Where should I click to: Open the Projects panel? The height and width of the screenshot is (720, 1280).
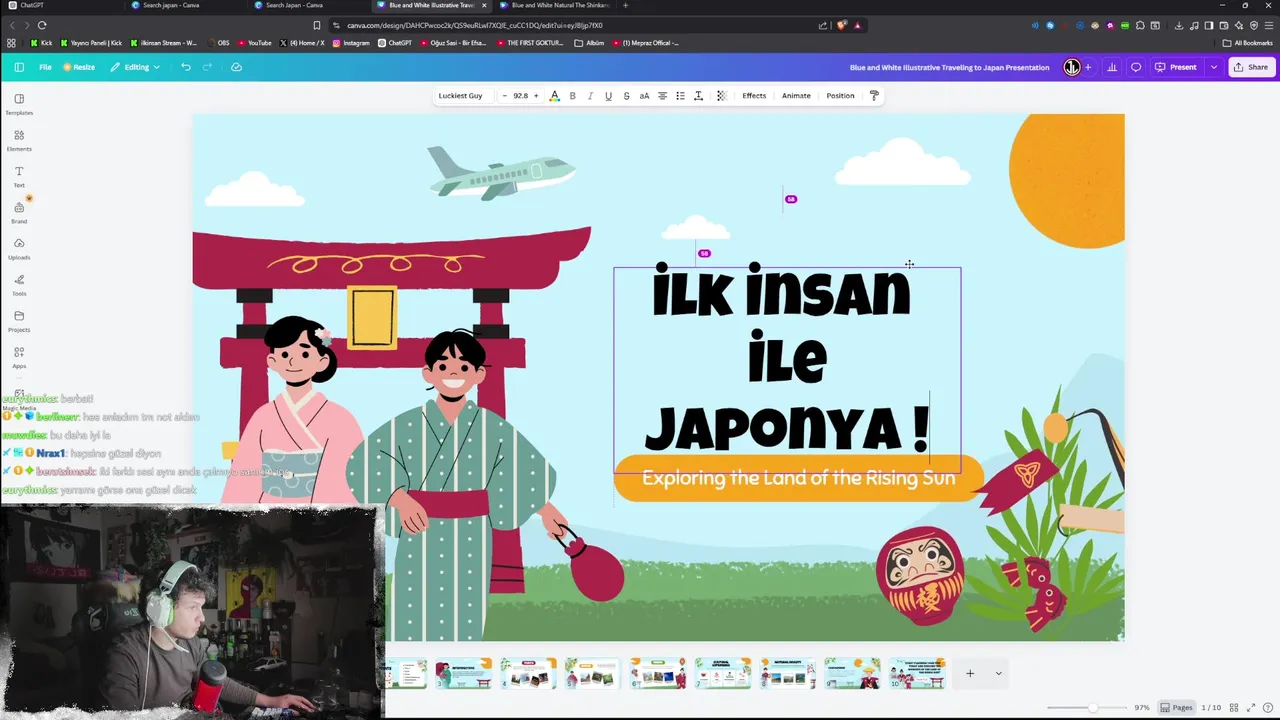19,320
